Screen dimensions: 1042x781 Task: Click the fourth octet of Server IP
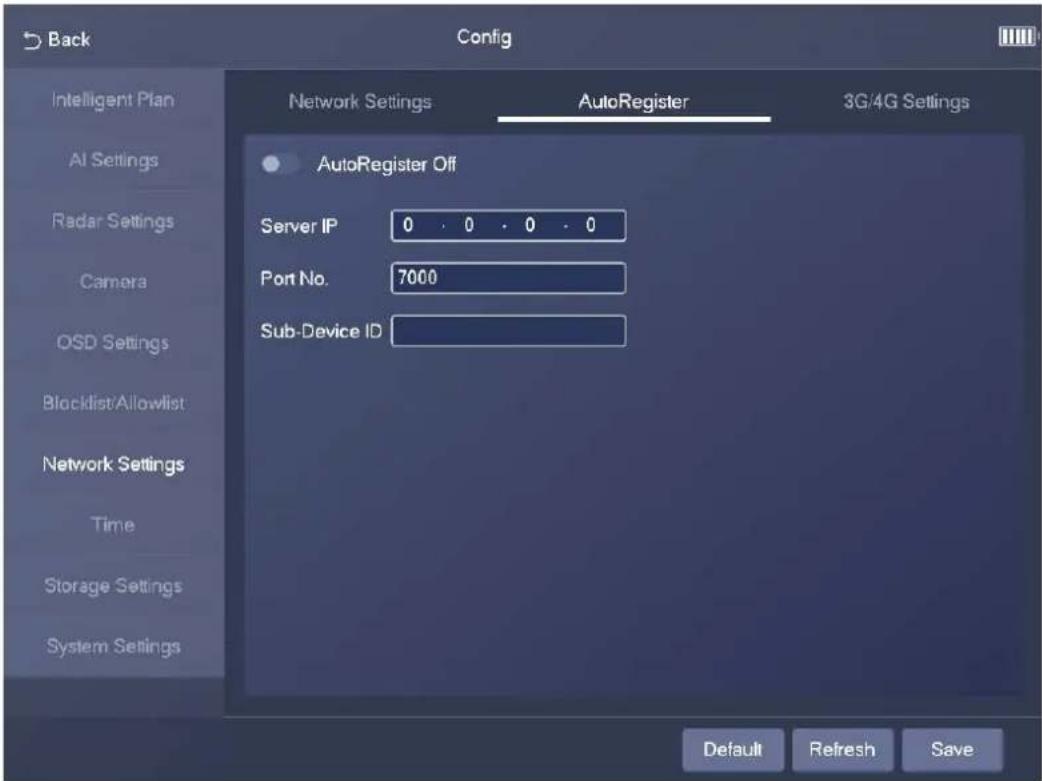tap(591, 225)
